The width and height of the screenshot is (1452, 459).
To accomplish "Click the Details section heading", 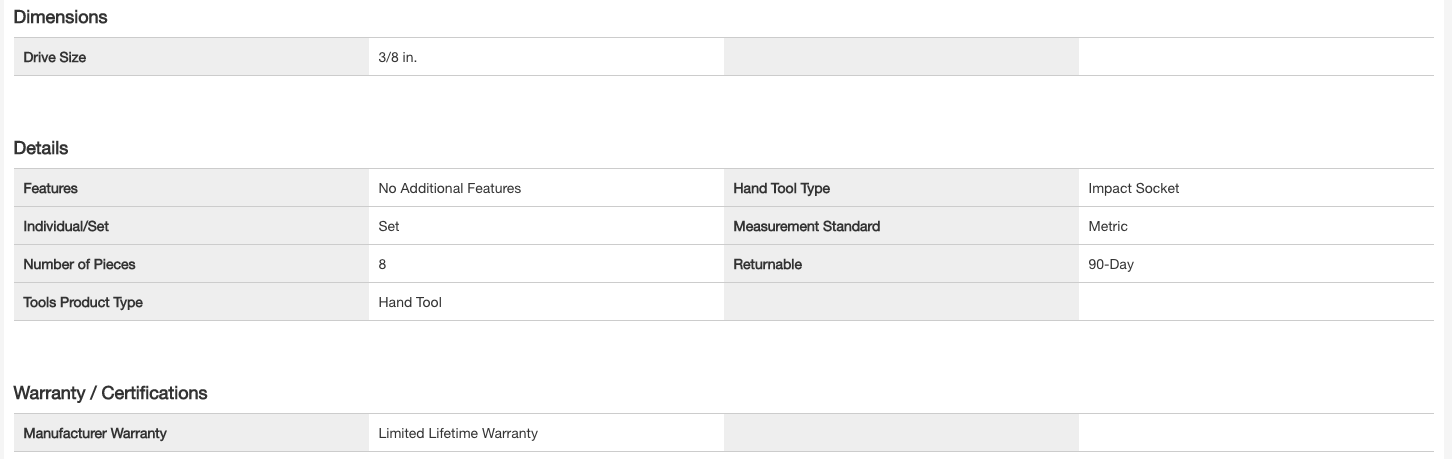I will pyautogui.click(x=41, y=148).
